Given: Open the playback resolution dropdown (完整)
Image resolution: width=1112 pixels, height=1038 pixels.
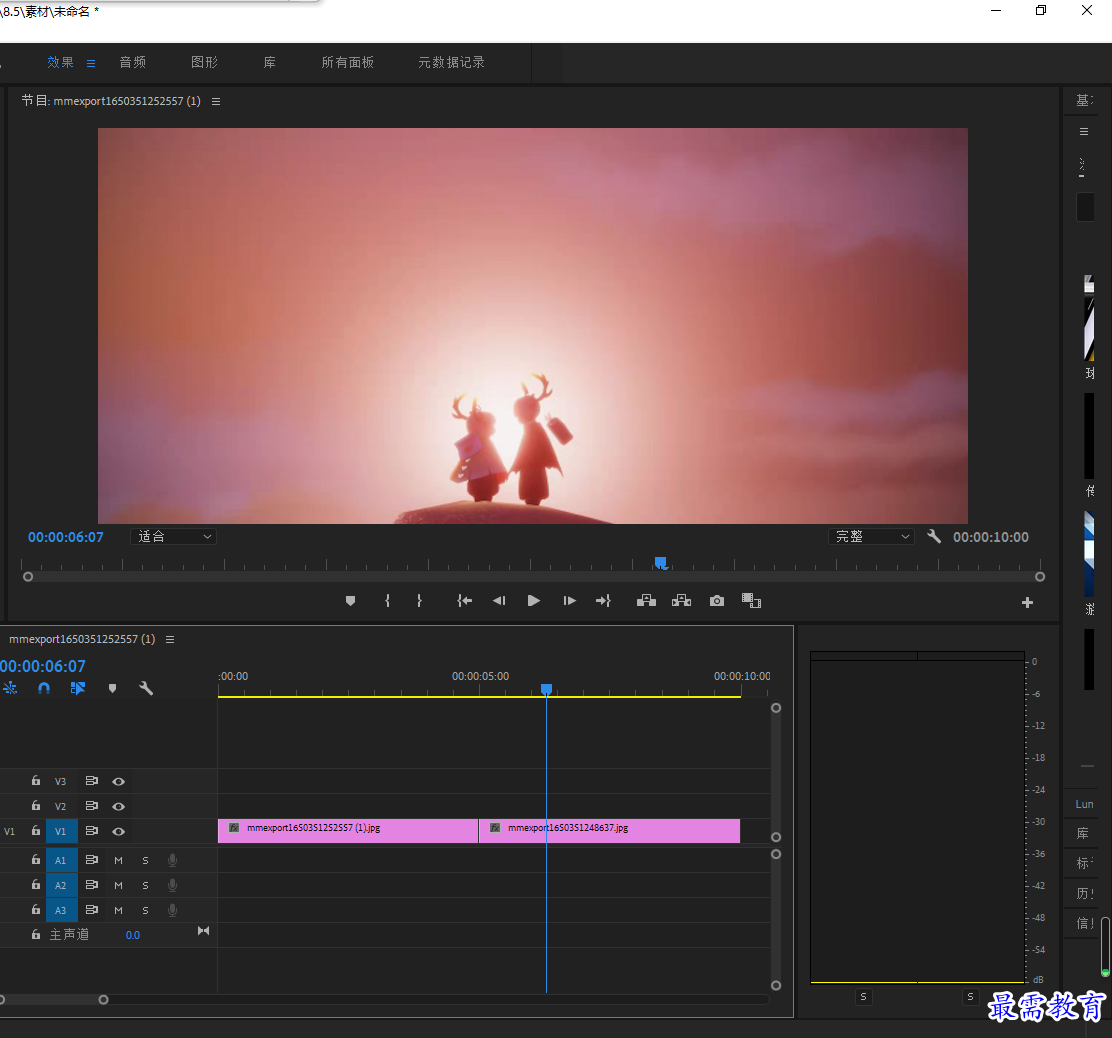Looking at the screenshot, I should 872,537.
